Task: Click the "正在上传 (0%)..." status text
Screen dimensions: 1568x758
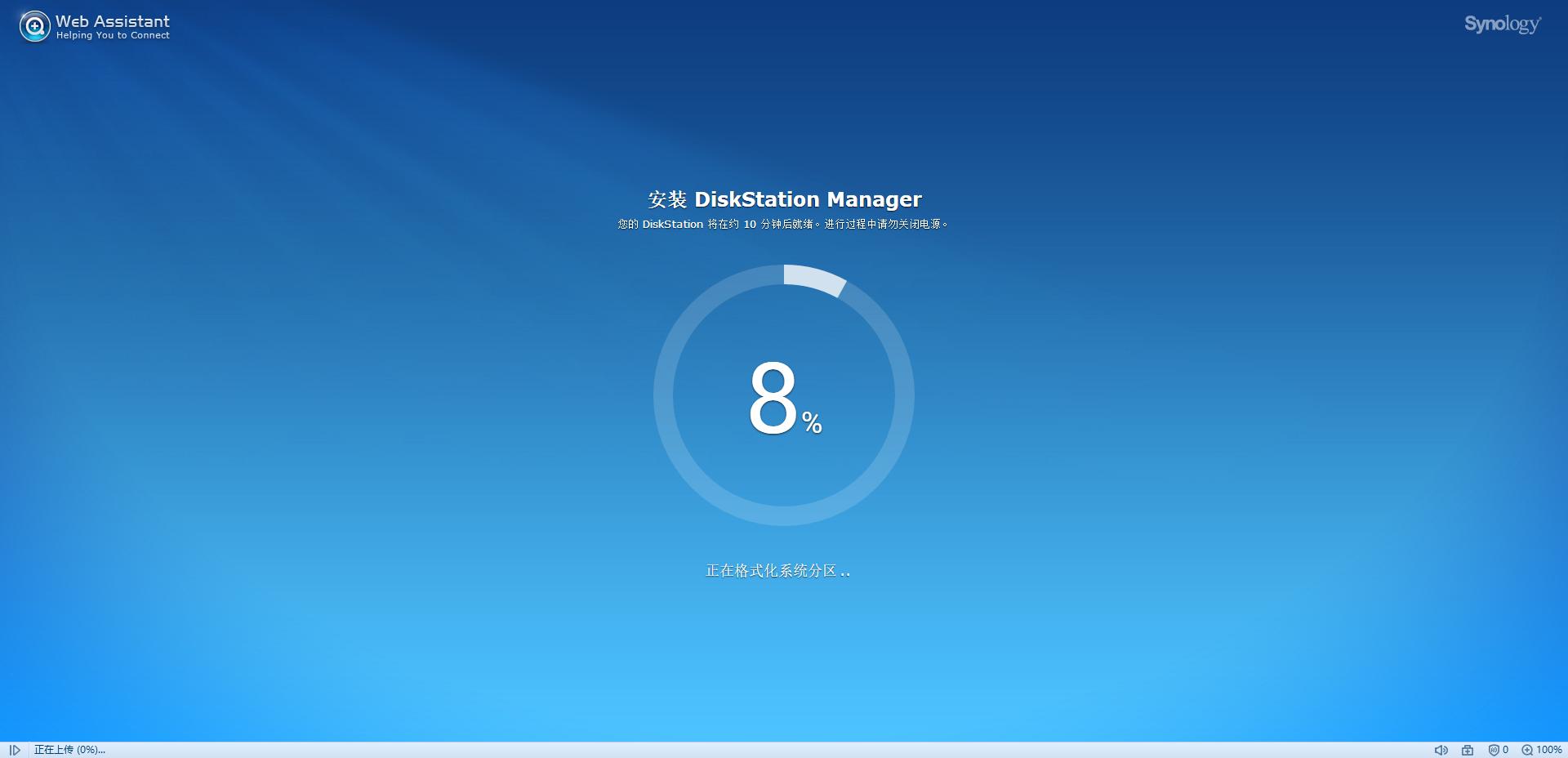Action: 69,750
